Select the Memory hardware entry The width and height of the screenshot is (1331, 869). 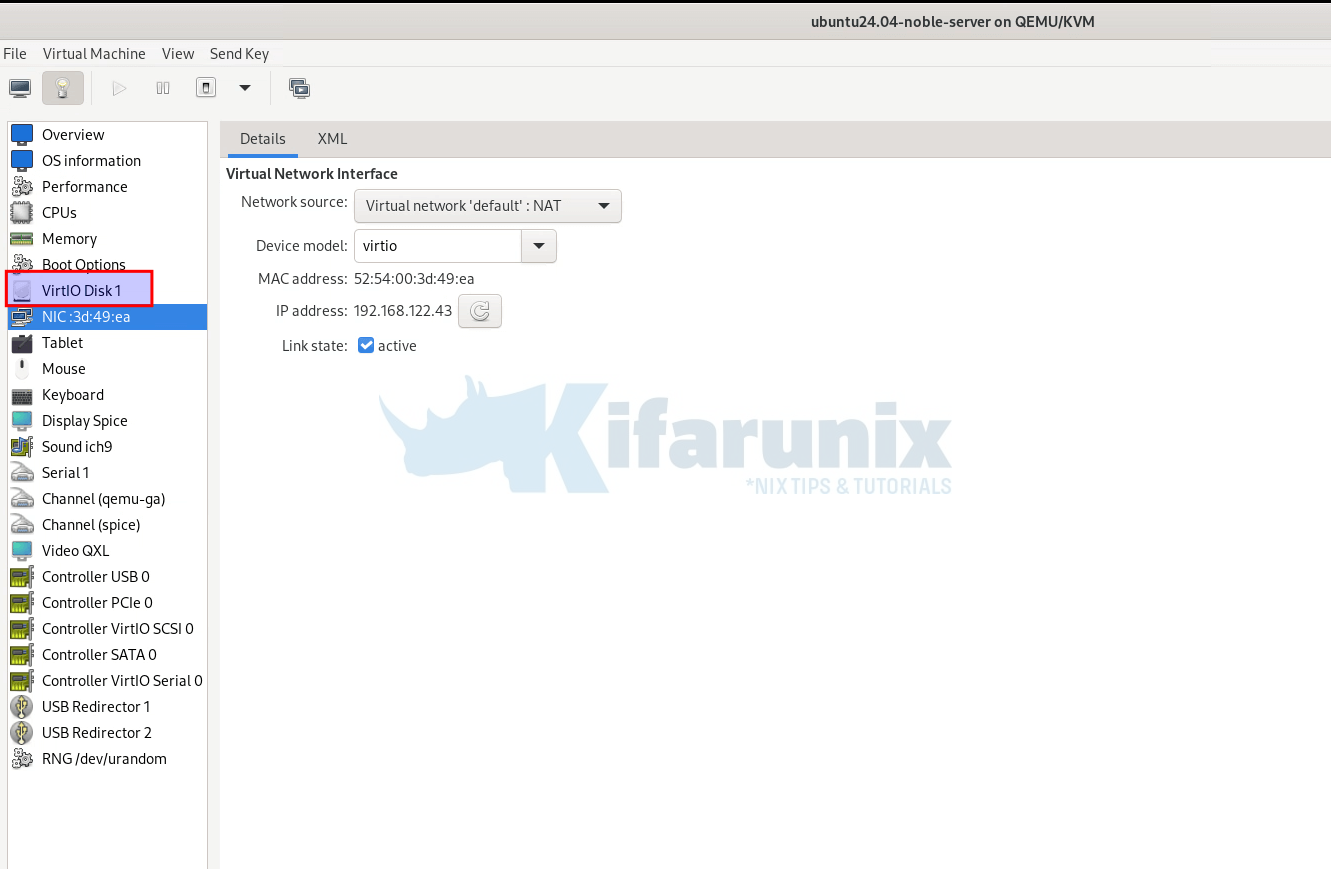[x=108, y=239]
